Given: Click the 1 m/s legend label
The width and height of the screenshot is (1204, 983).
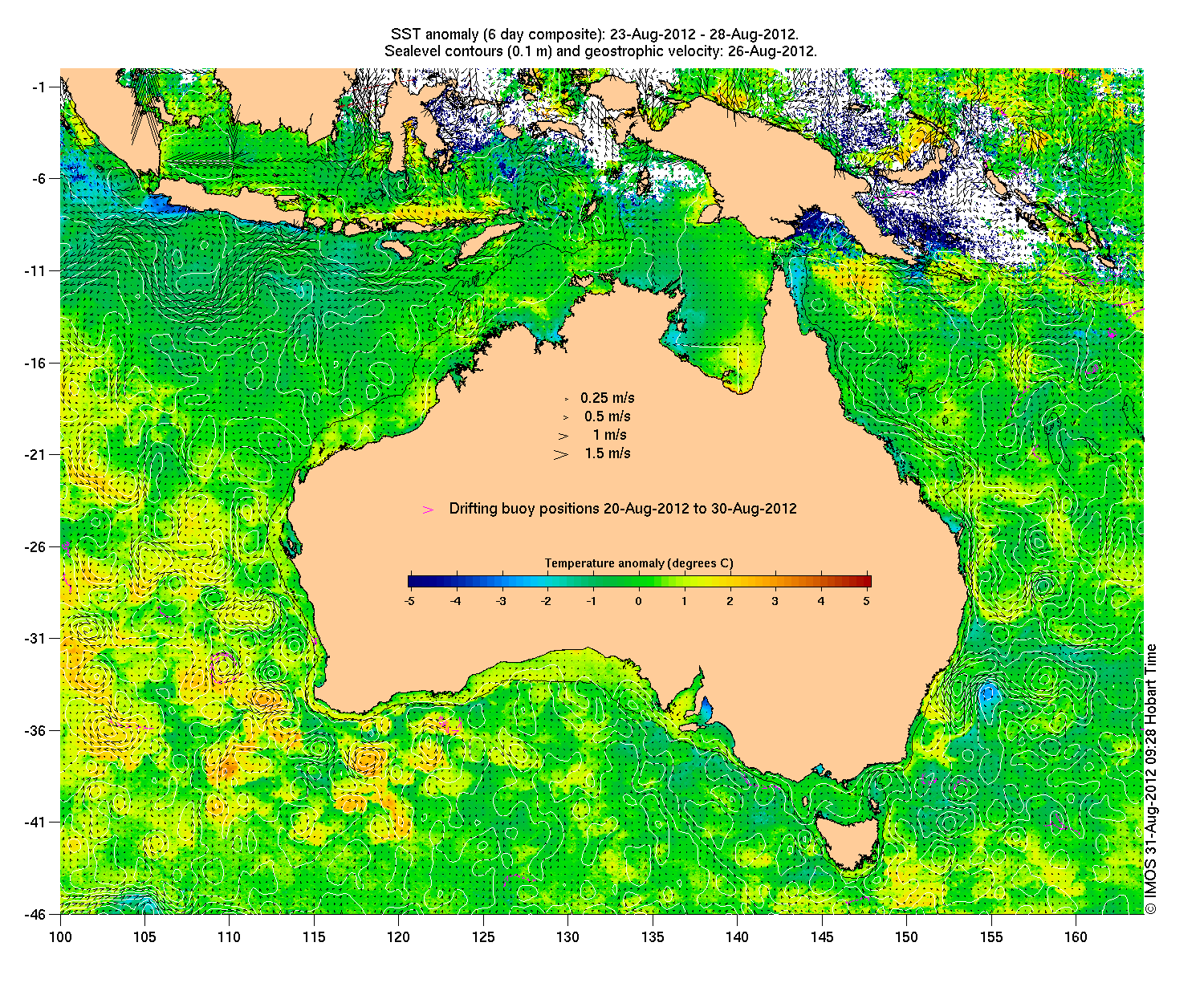Looking at the screenshot, I should click(610, 435).
